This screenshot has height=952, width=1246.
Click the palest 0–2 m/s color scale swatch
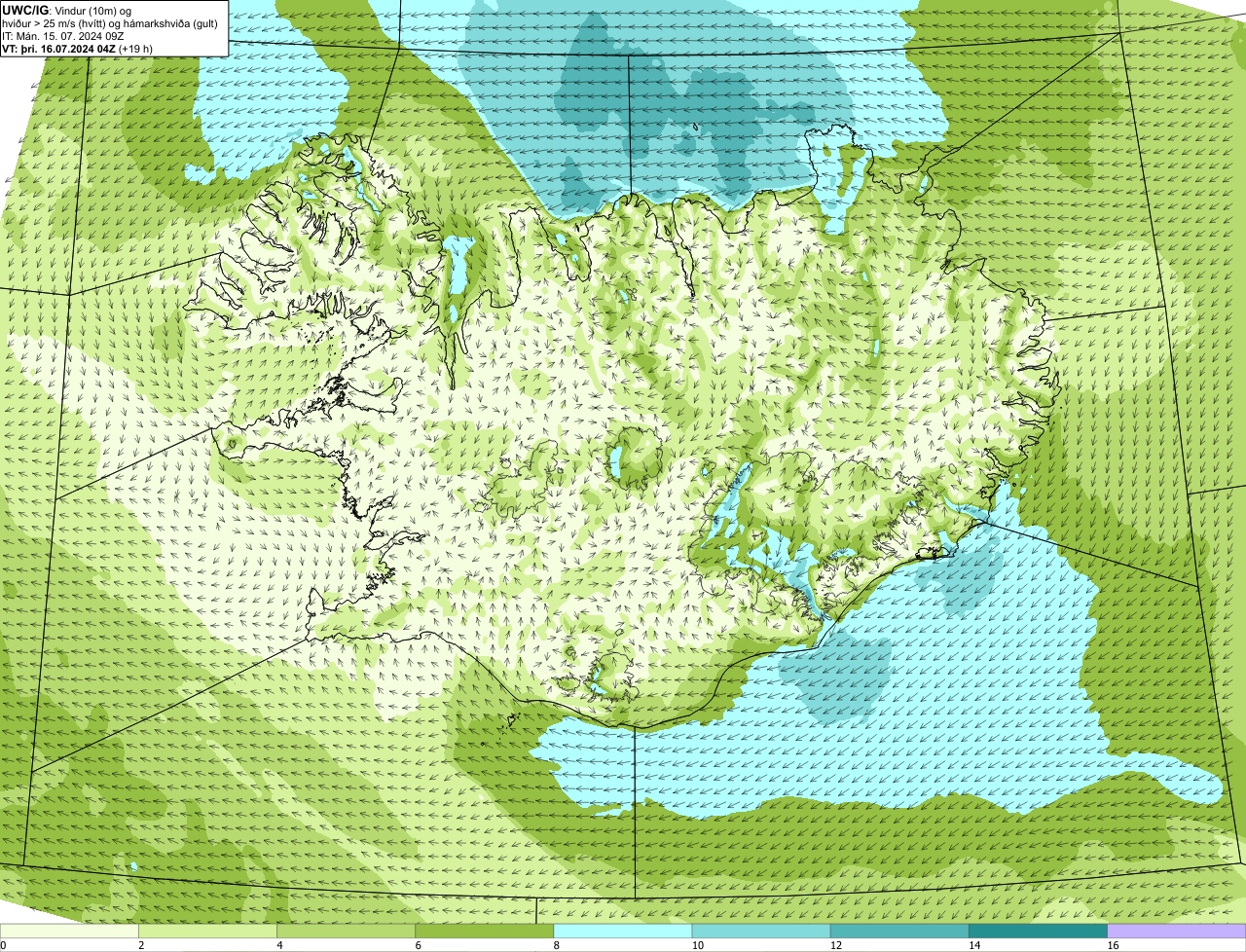click(69, 932)
